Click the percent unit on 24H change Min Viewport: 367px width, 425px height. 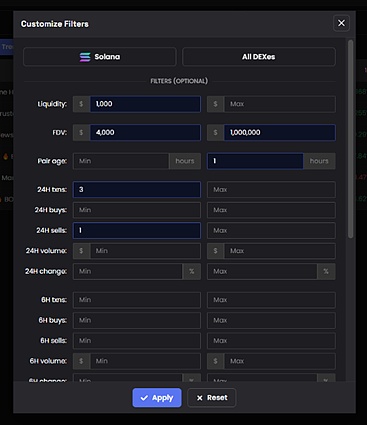pos(192,272)
